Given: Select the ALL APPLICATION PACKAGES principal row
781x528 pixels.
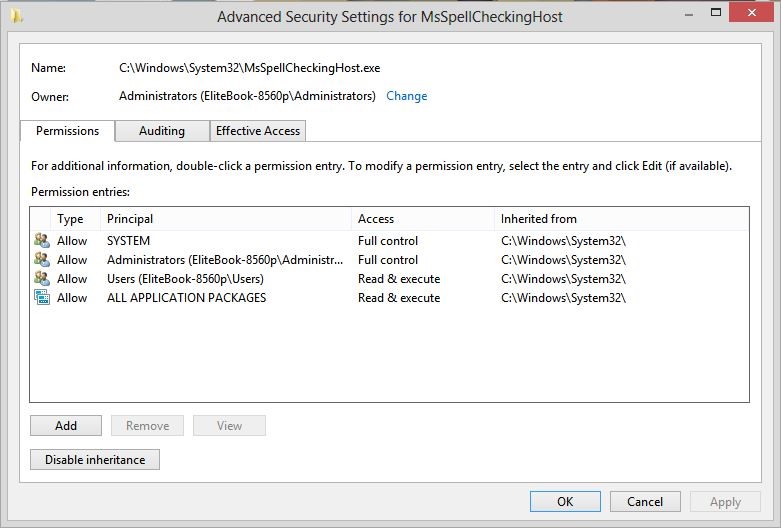Looking at the screenshot, I should [x=389, y=297].
